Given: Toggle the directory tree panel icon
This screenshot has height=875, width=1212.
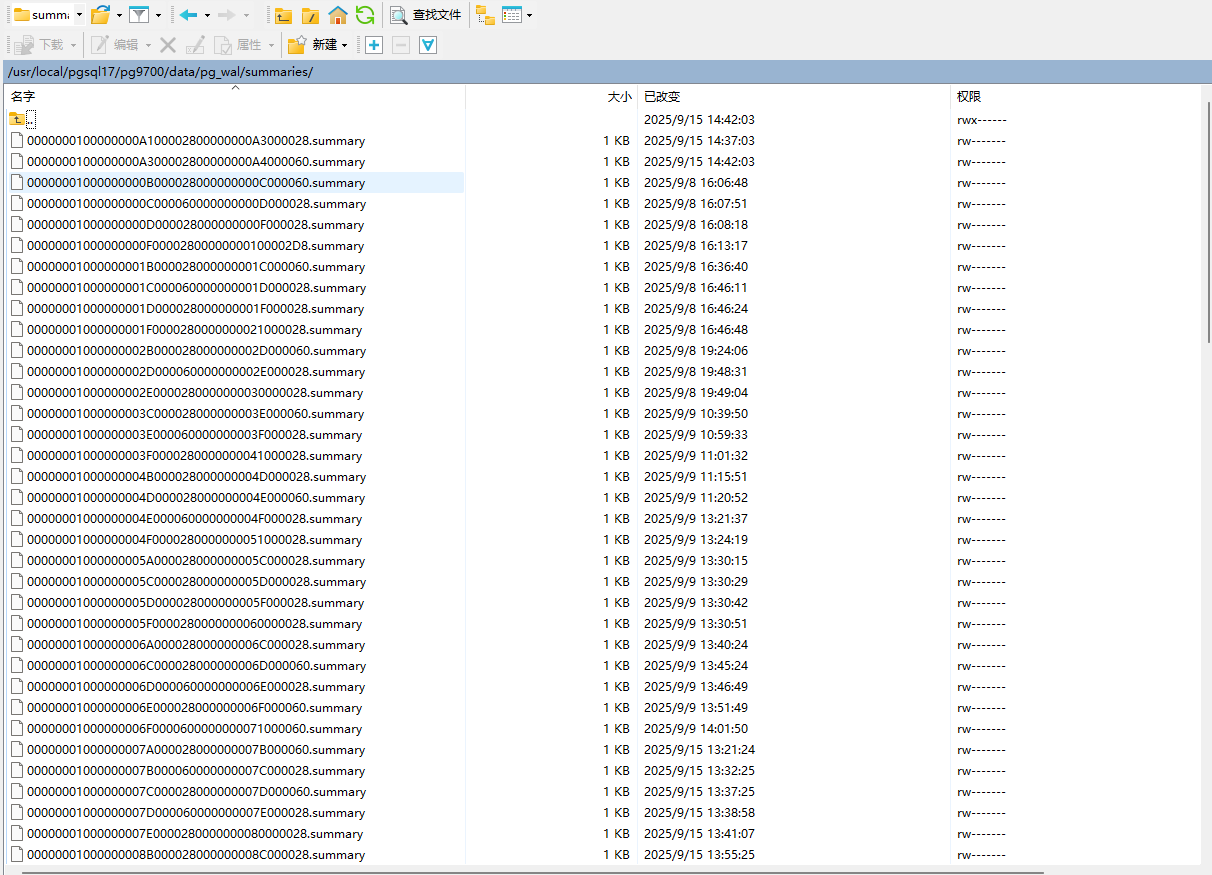Looking at the screenshot, I should 485,15.
